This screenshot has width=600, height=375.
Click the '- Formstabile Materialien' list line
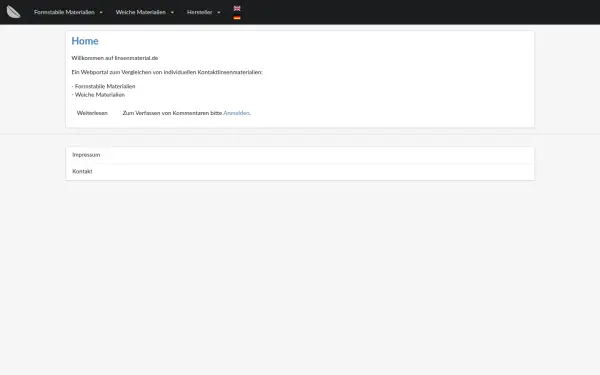pos(103,86)
